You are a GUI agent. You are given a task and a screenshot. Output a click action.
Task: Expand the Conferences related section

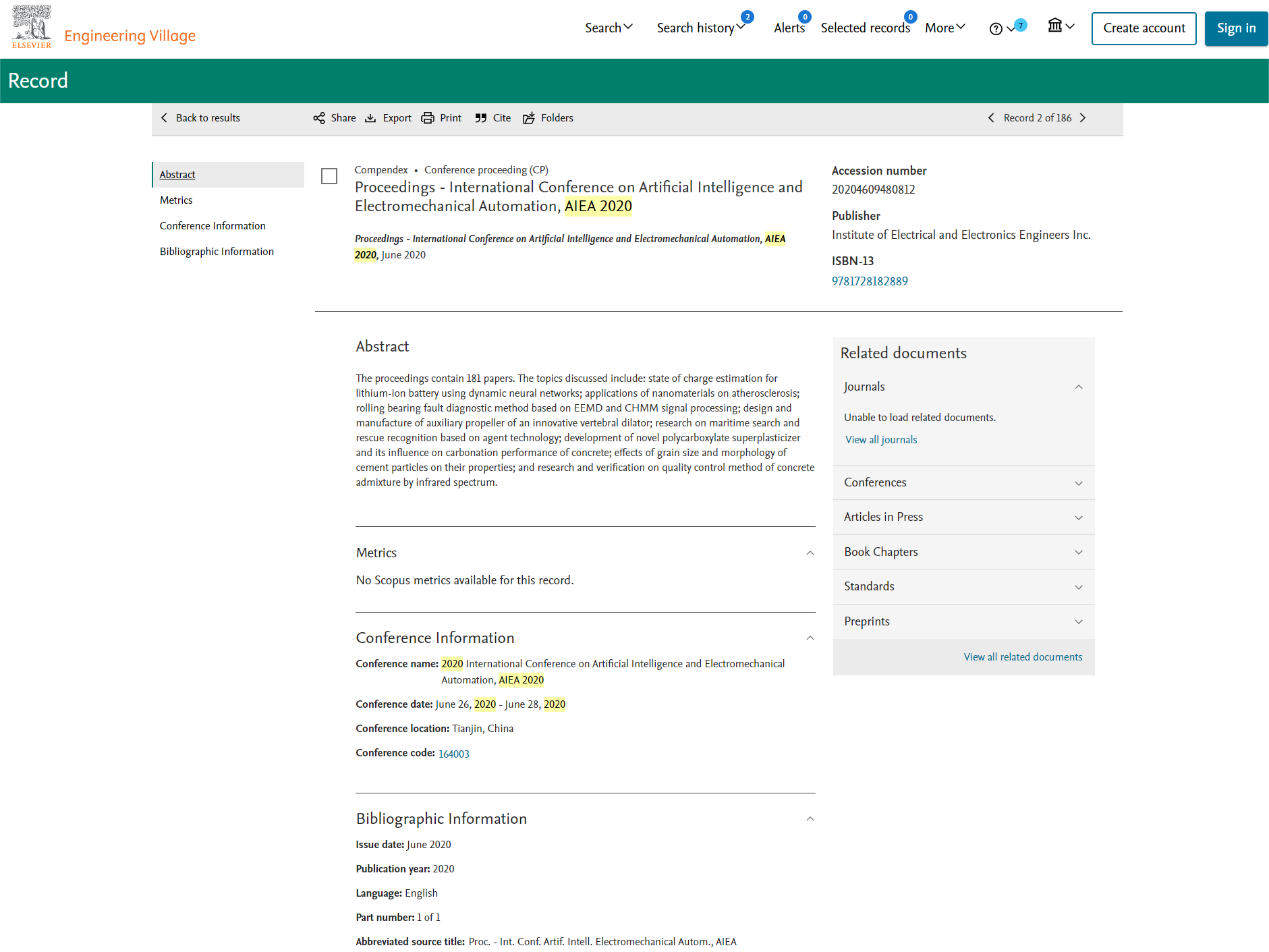point(1079,483)
